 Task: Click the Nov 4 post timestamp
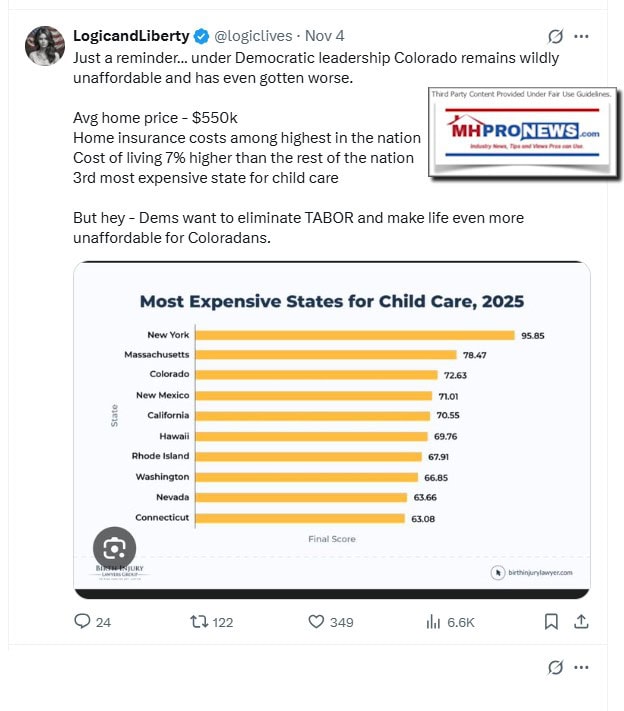pyautogui.click(x=325, y=36)
